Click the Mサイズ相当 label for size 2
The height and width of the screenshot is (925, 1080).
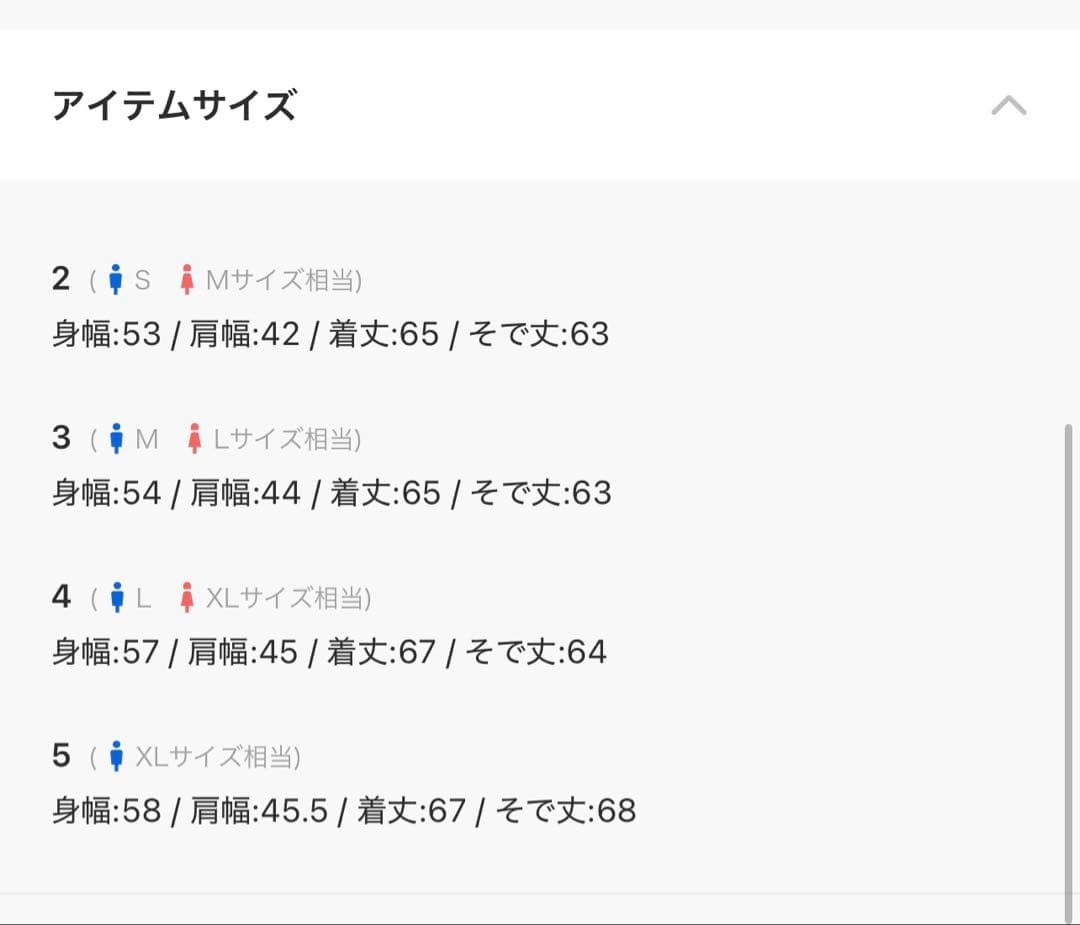tap(282, 280)
